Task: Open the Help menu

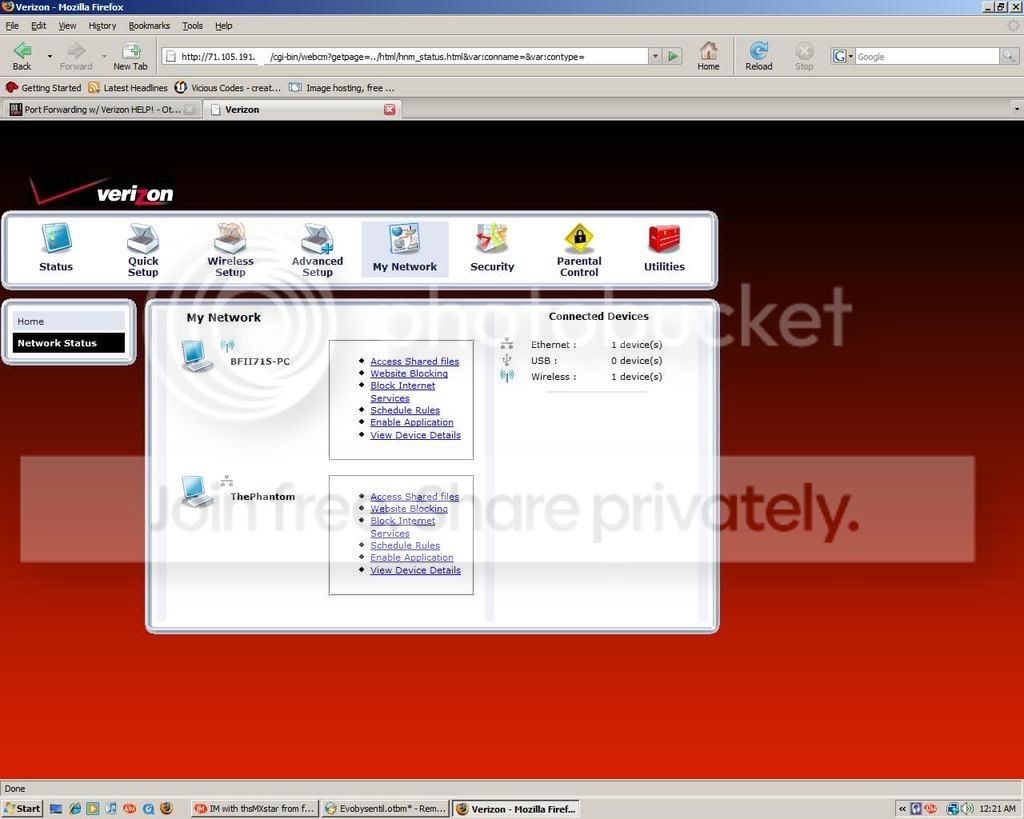Action: [x=223, y=25]
